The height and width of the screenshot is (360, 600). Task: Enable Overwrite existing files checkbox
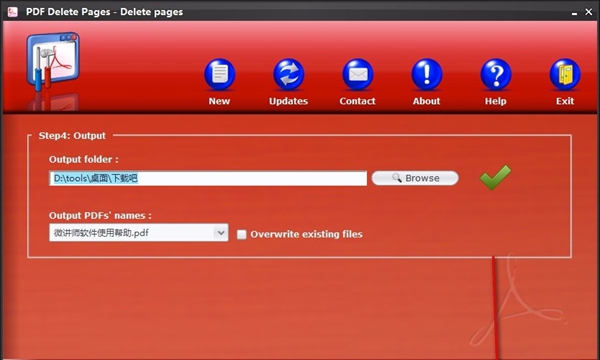point(241,234)
